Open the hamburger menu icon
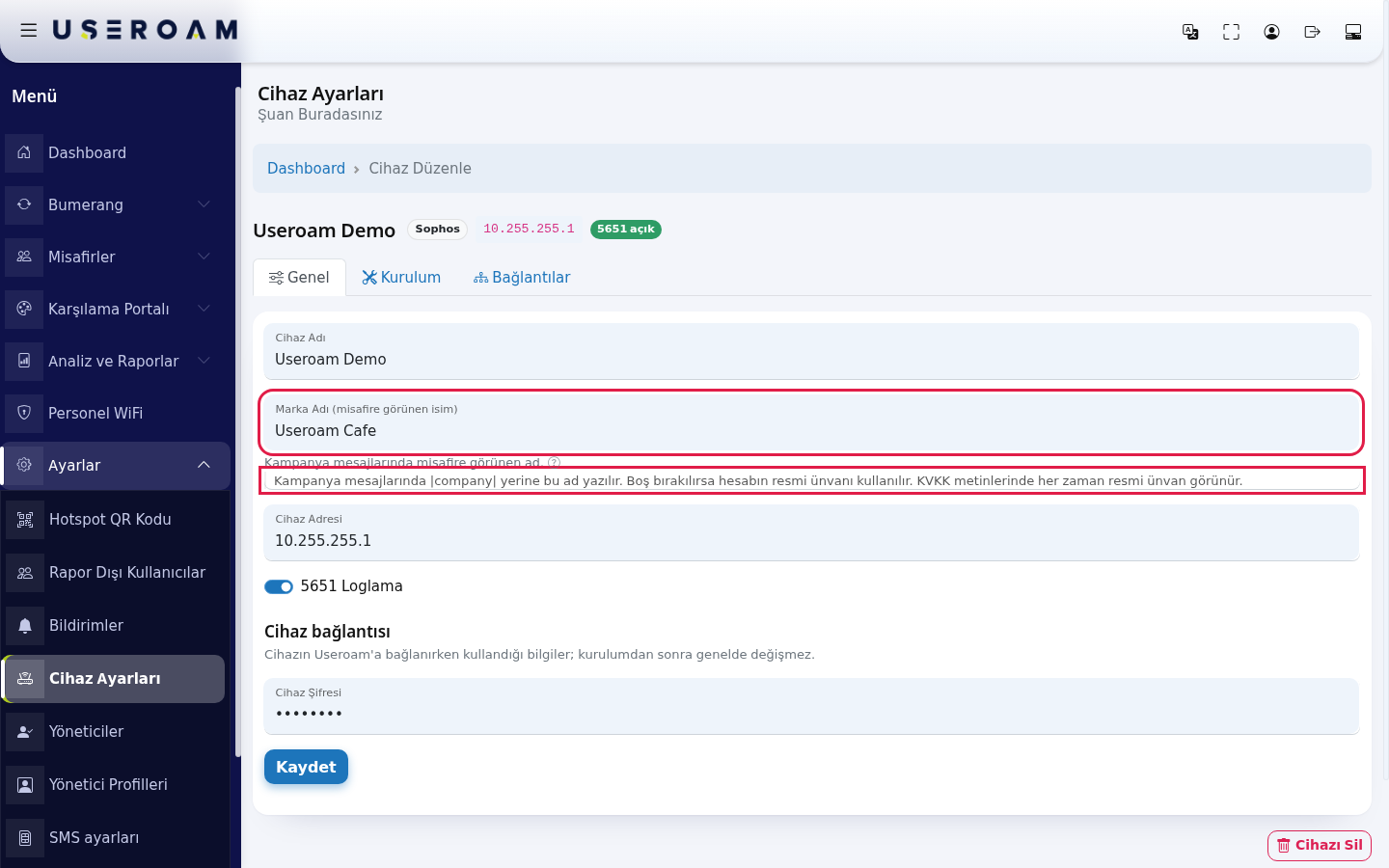Screen dimensions: 1389x868 point(29,31)
